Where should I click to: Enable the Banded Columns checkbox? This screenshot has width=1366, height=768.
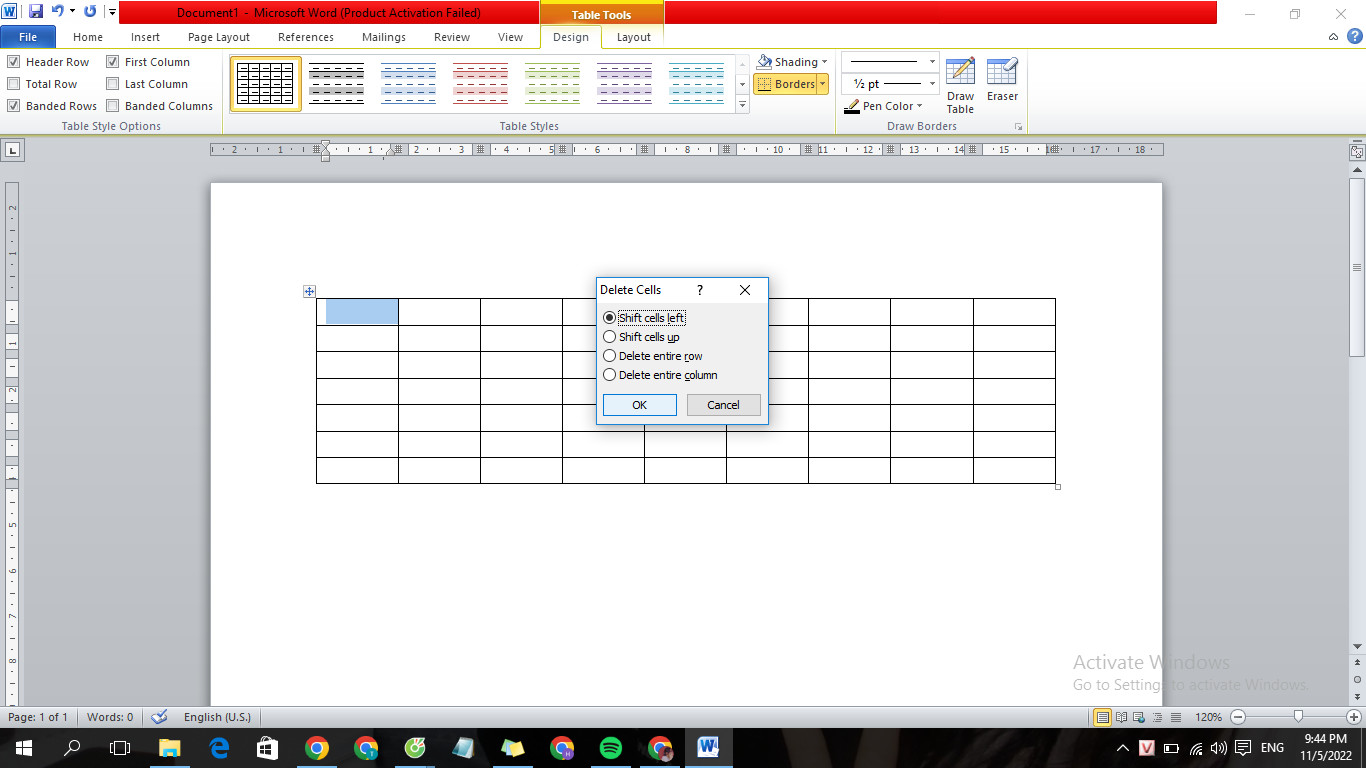[113, 106]
